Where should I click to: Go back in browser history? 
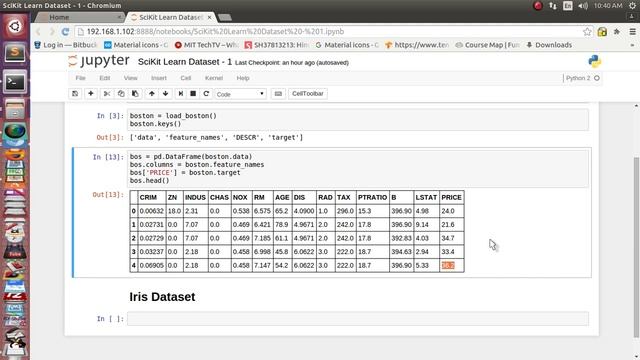coord(38,31)
